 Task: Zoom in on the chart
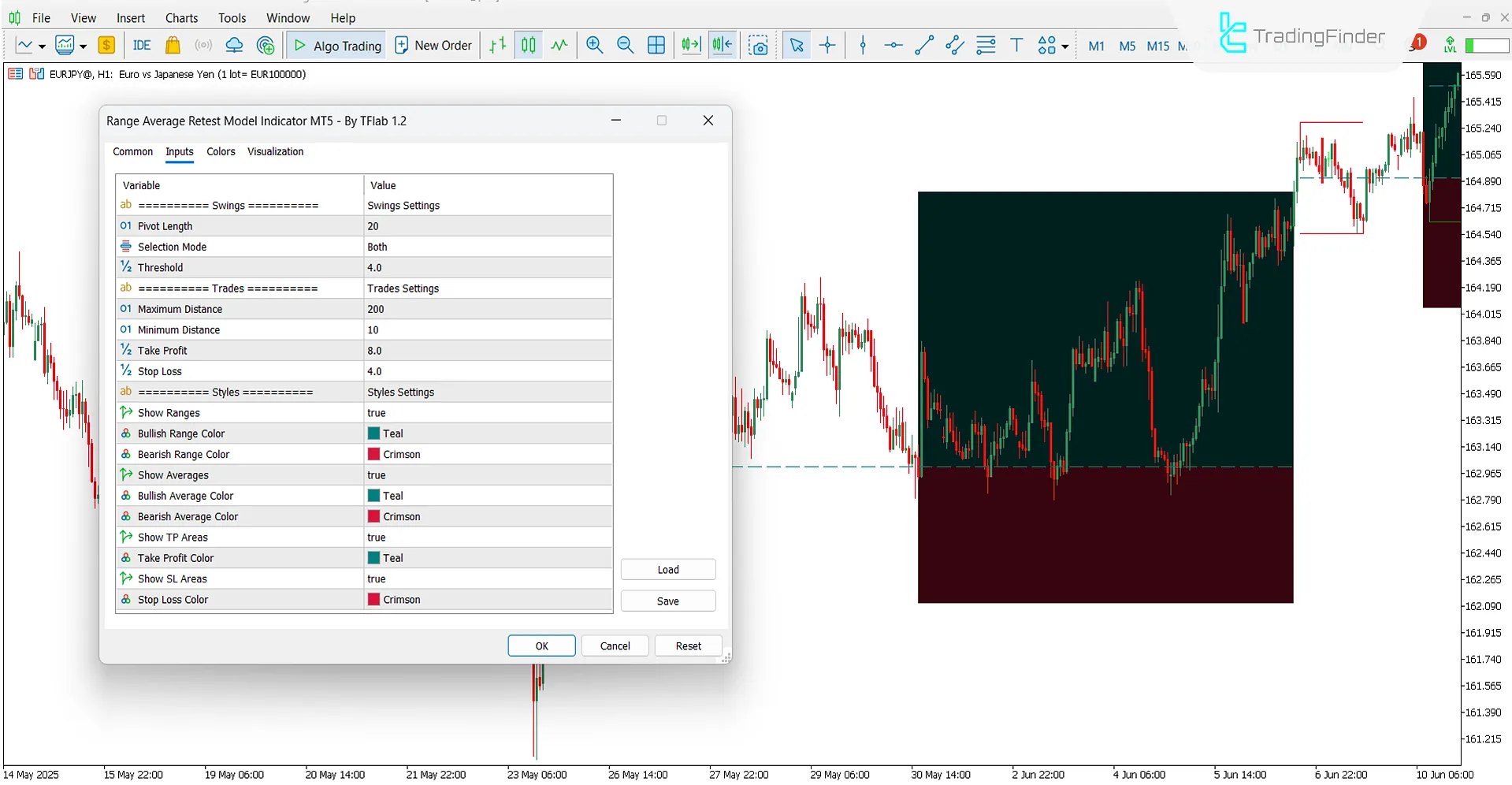[594, 45]
